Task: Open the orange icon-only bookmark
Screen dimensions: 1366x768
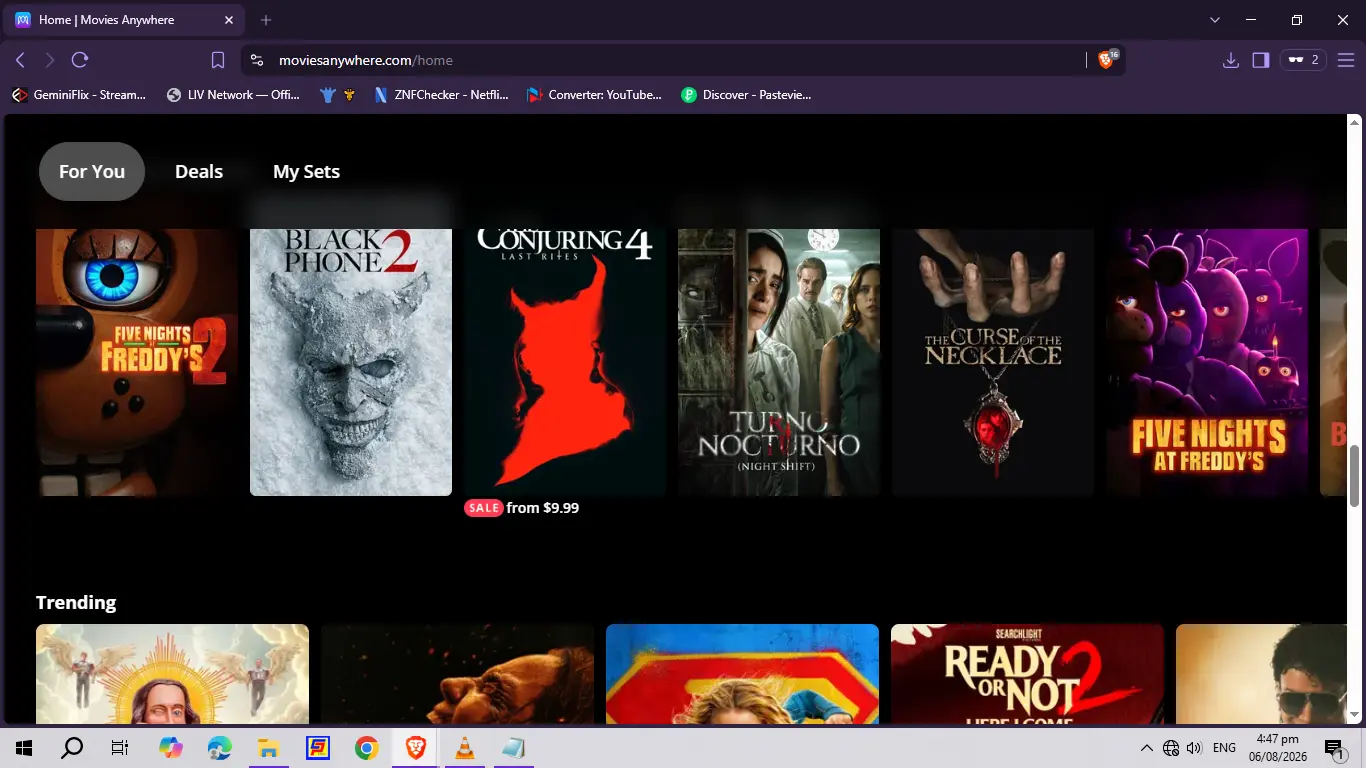Action: click(x=349, y=95)
